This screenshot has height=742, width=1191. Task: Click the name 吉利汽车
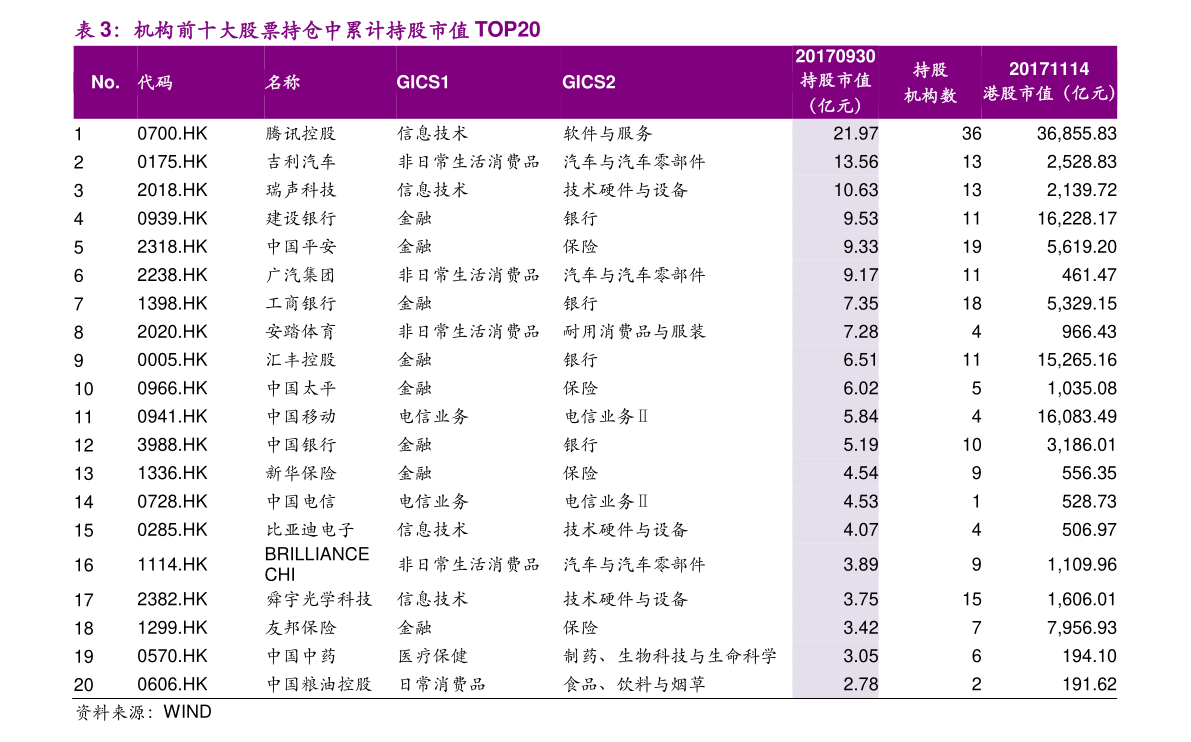click(301, 162)
